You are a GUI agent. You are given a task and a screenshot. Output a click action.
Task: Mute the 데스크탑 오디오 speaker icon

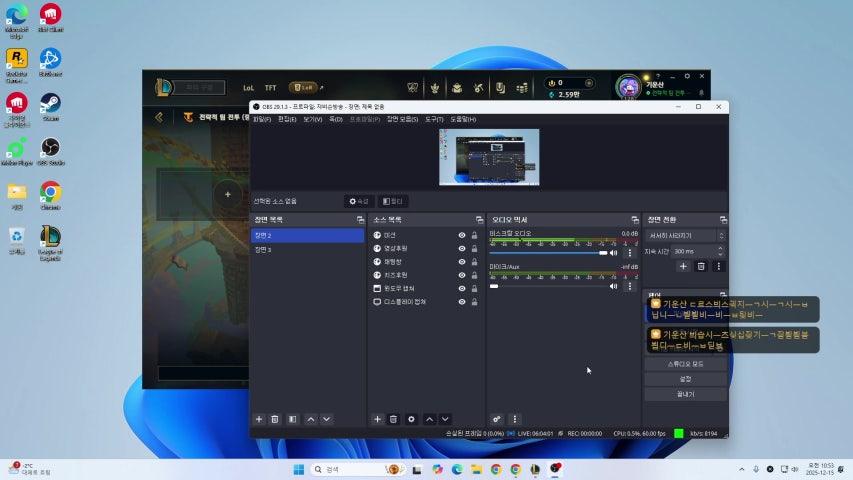point(614,253)
